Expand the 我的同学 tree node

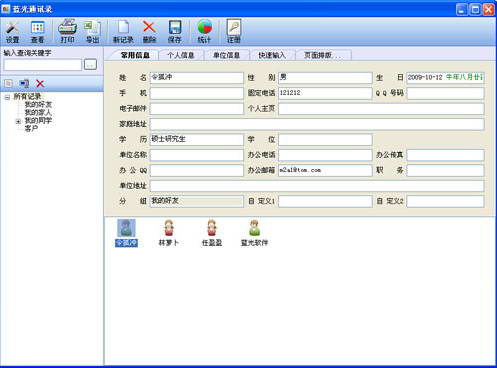click(x=19, y=121)
